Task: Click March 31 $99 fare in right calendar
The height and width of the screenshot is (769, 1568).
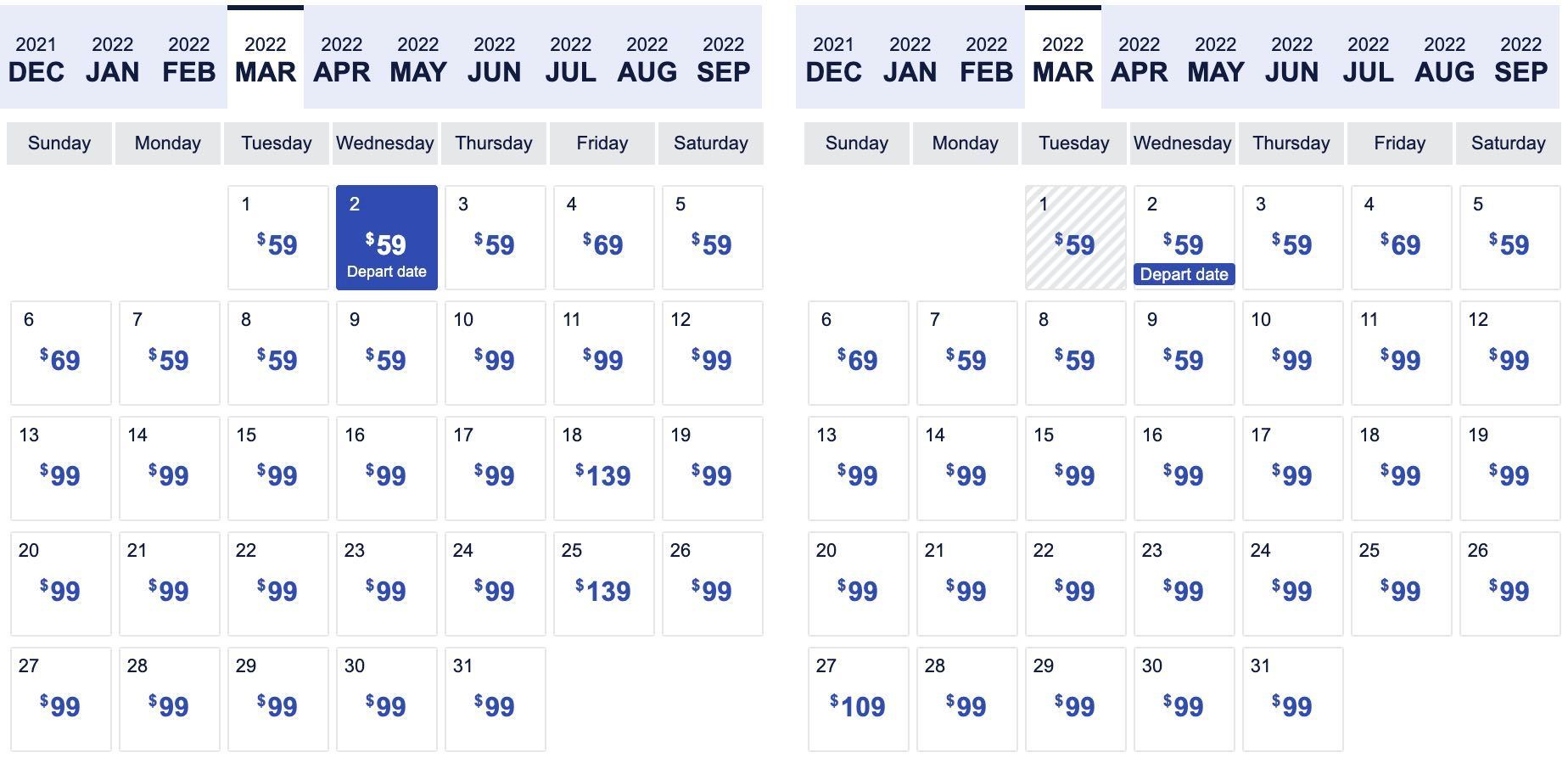Action: (x=1292, y=699)
